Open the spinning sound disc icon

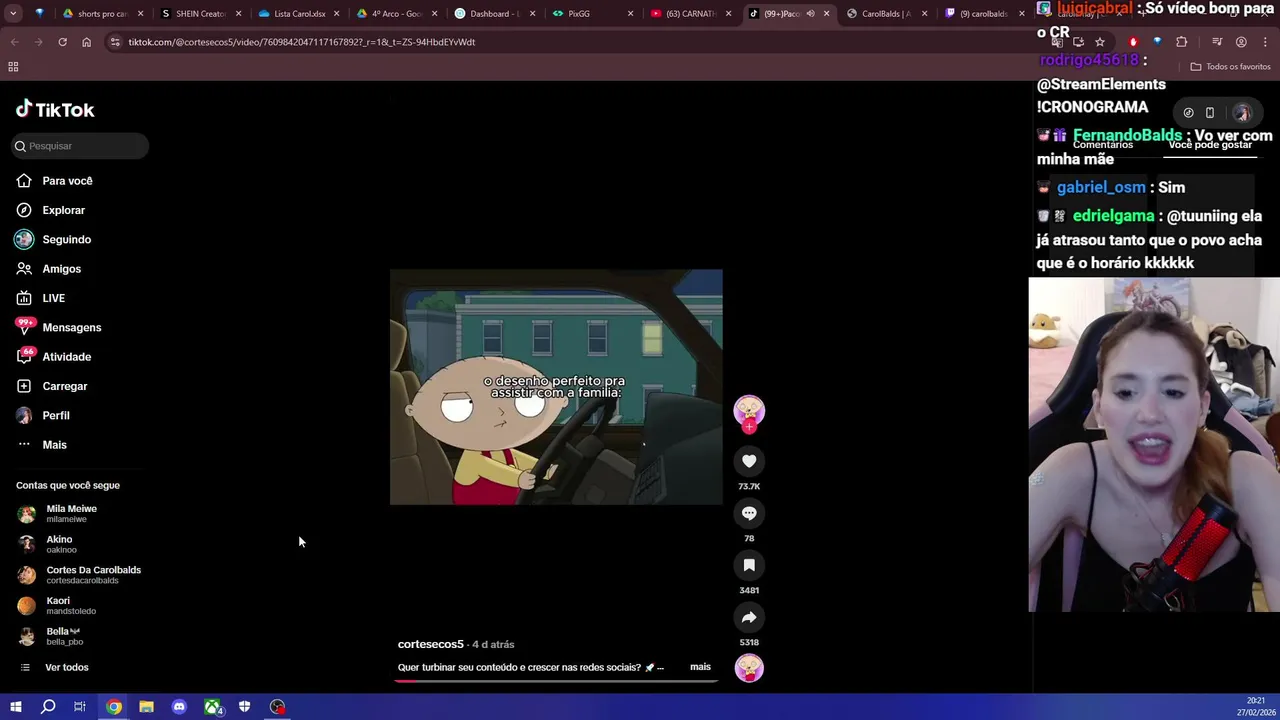[x=749, y=668]
